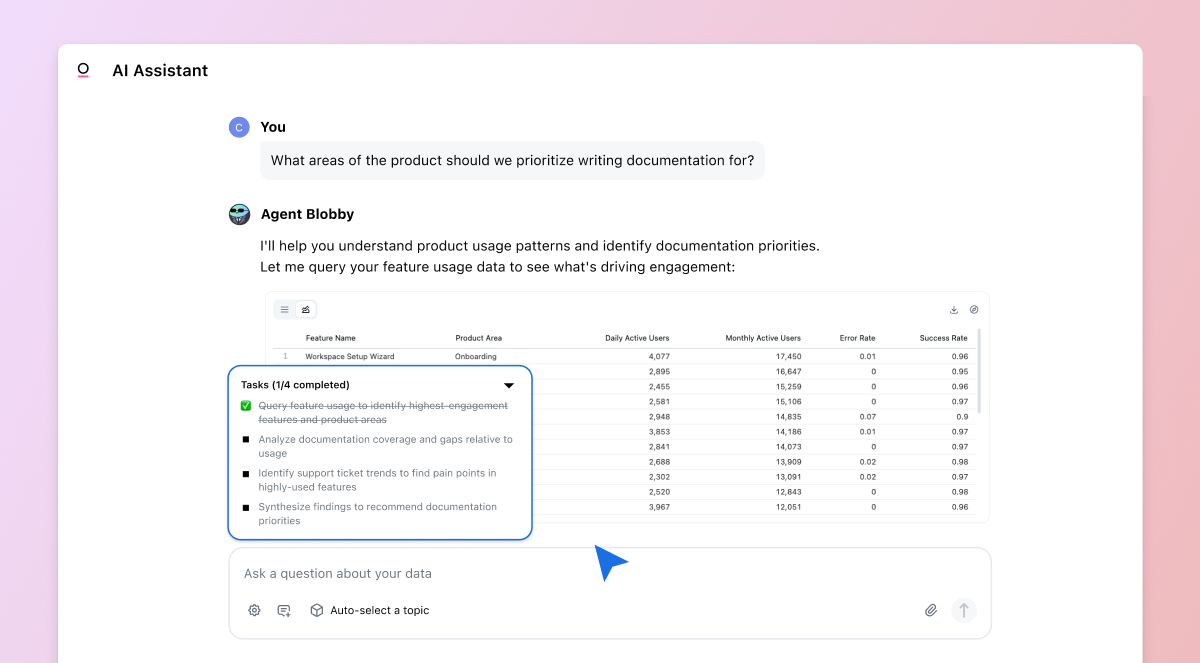This screenshot has height=663, width=1200.
Task: Open the explore compass icon on the results
Action: pyautogui.click(x=974, y=309)
